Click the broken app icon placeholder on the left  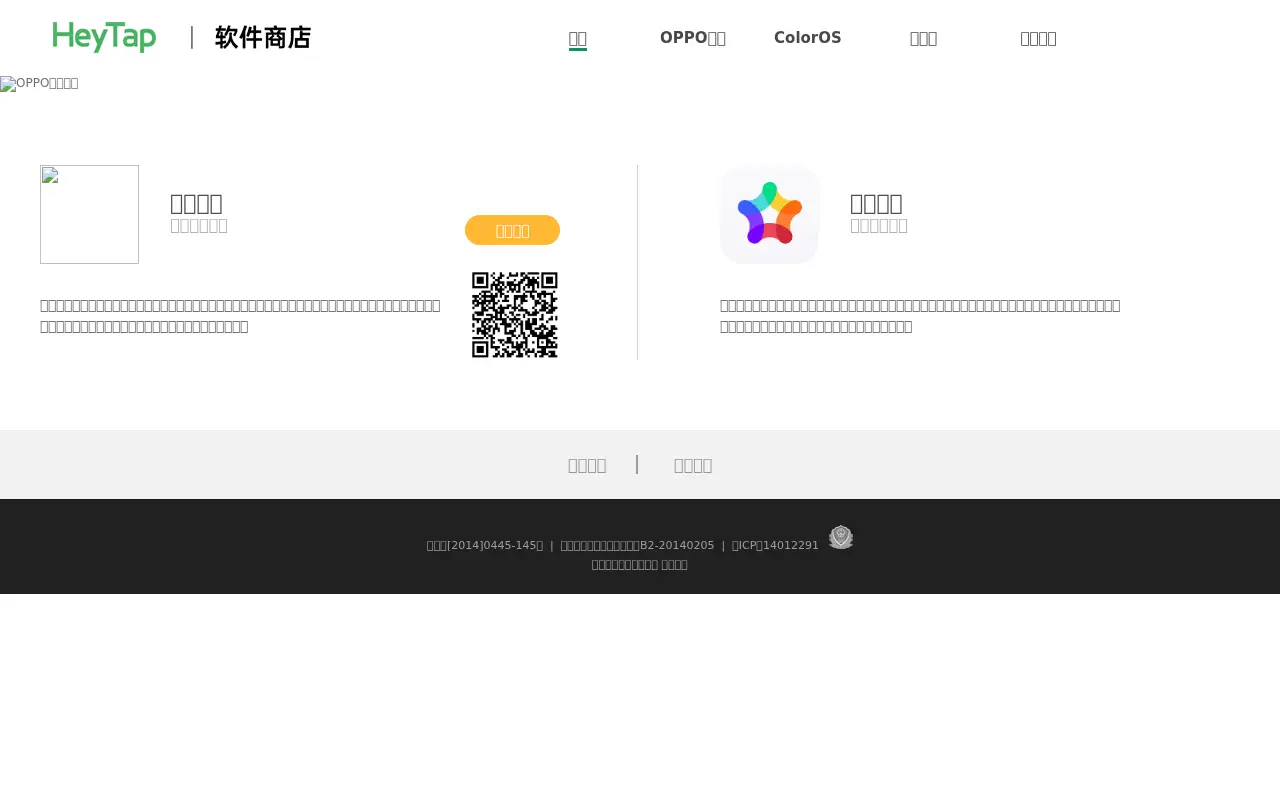click(89, 214)
